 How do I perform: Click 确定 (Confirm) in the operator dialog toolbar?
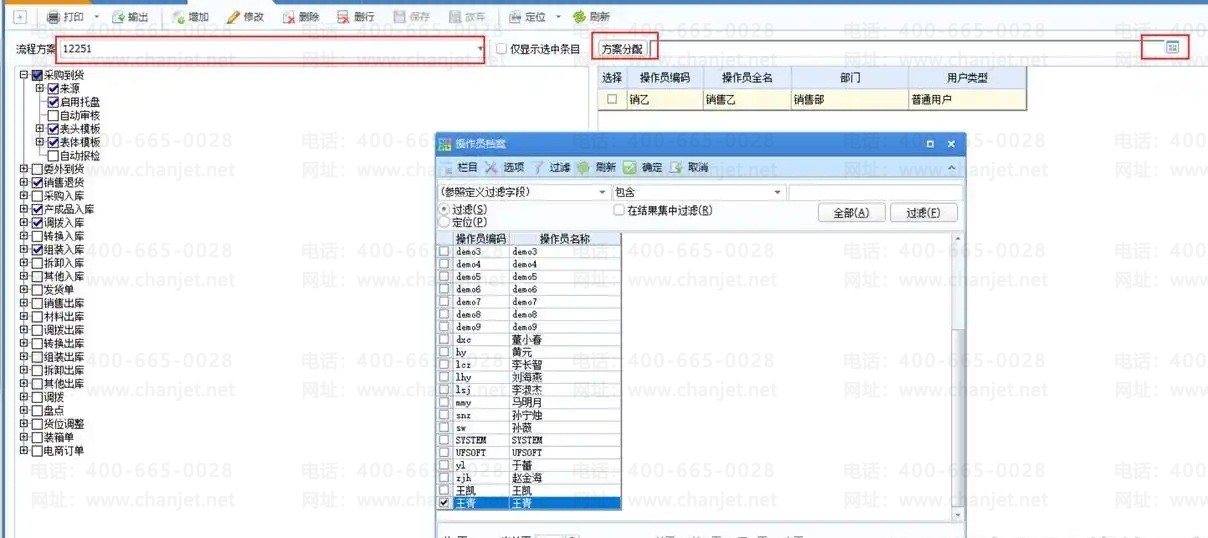pyautogui.click(x=630, y=168)
